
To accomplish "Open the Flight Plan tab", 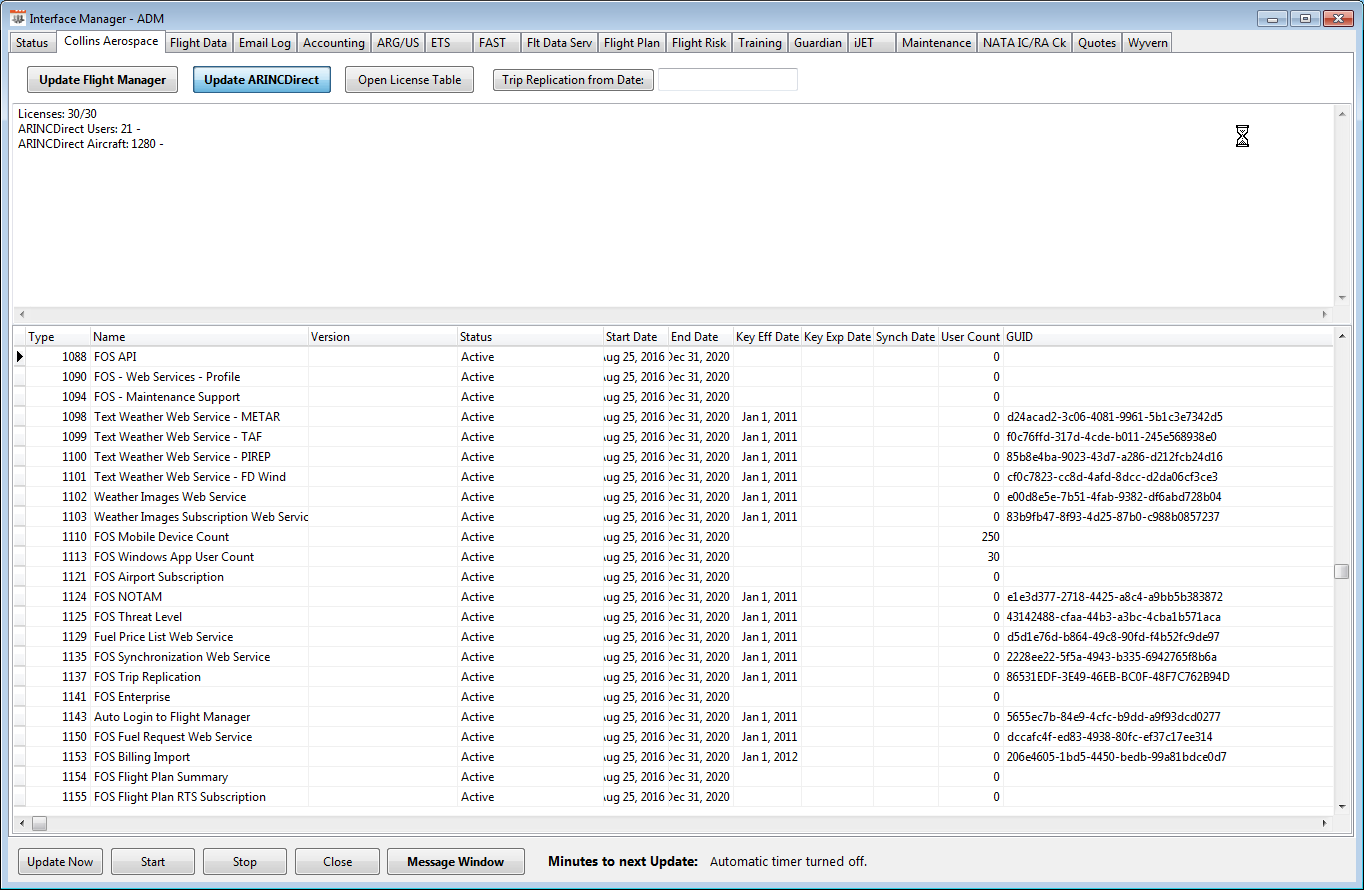I will tap(632, 43).
